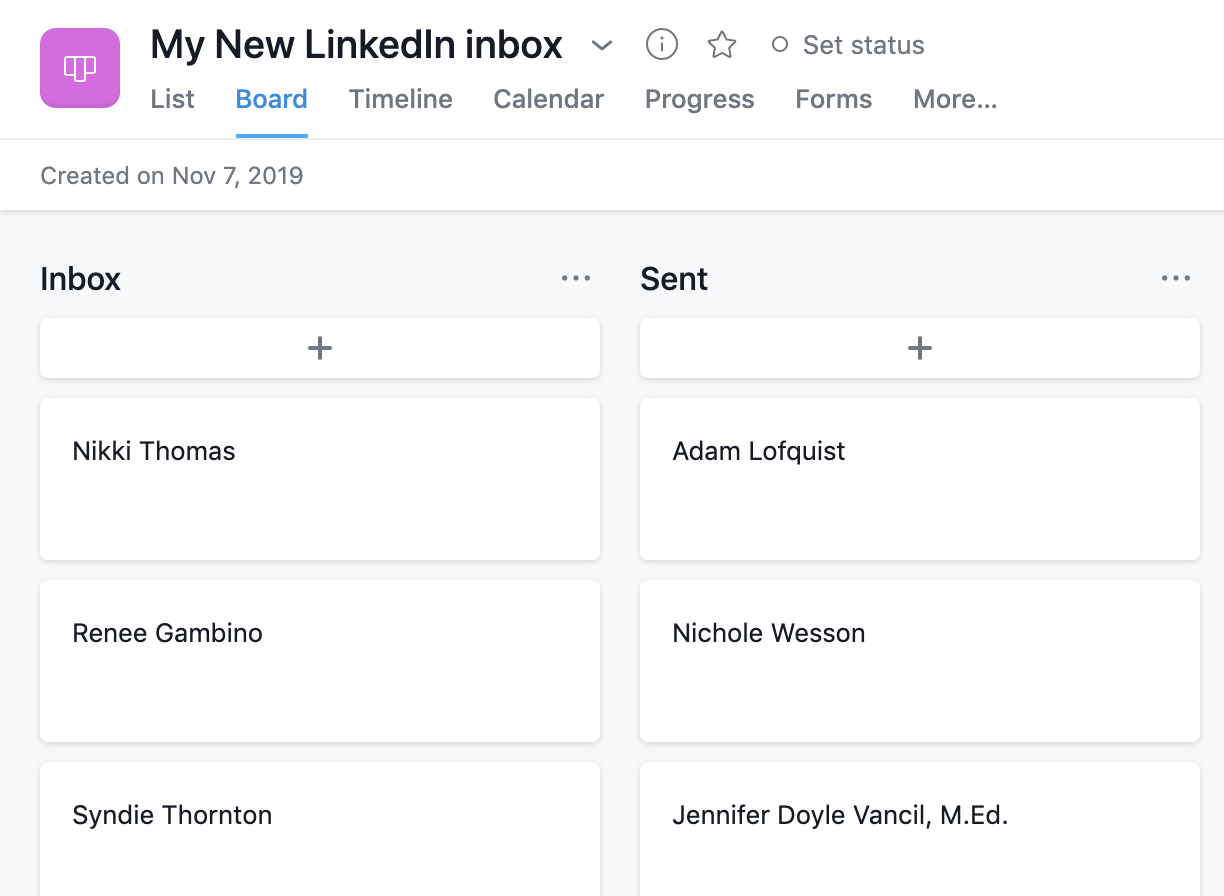The height and width of the screenshot is (896, 1224).
Task: Open project details info icon
Action: (x=662, y=44)
